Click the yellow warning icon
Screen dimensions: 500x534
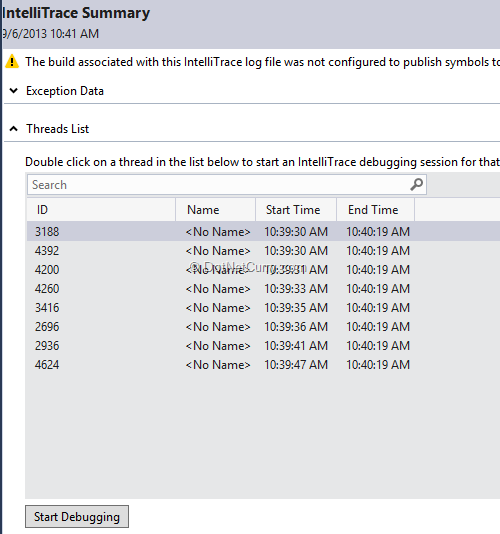[12, 62]
